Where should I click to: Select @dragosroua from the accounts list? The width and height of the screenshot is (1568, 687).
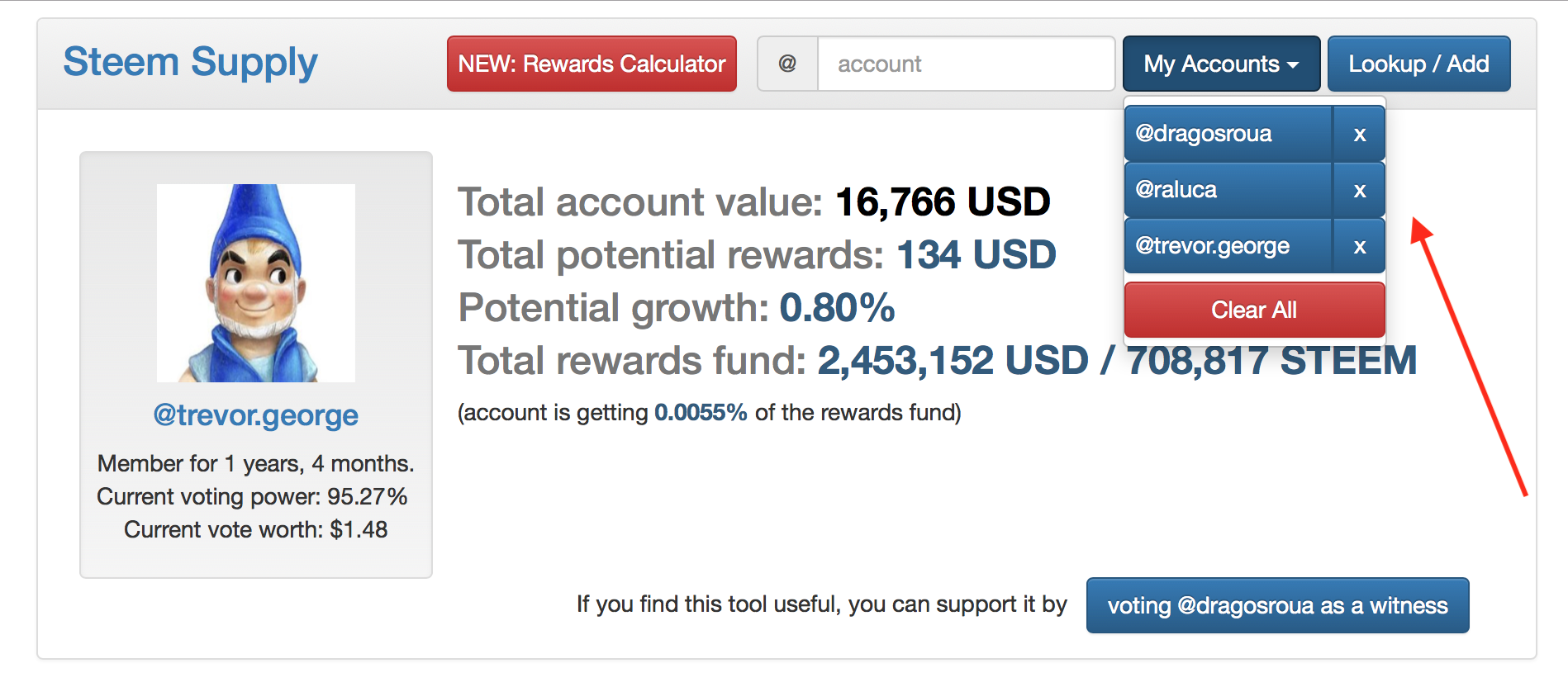click(1228, 134)
